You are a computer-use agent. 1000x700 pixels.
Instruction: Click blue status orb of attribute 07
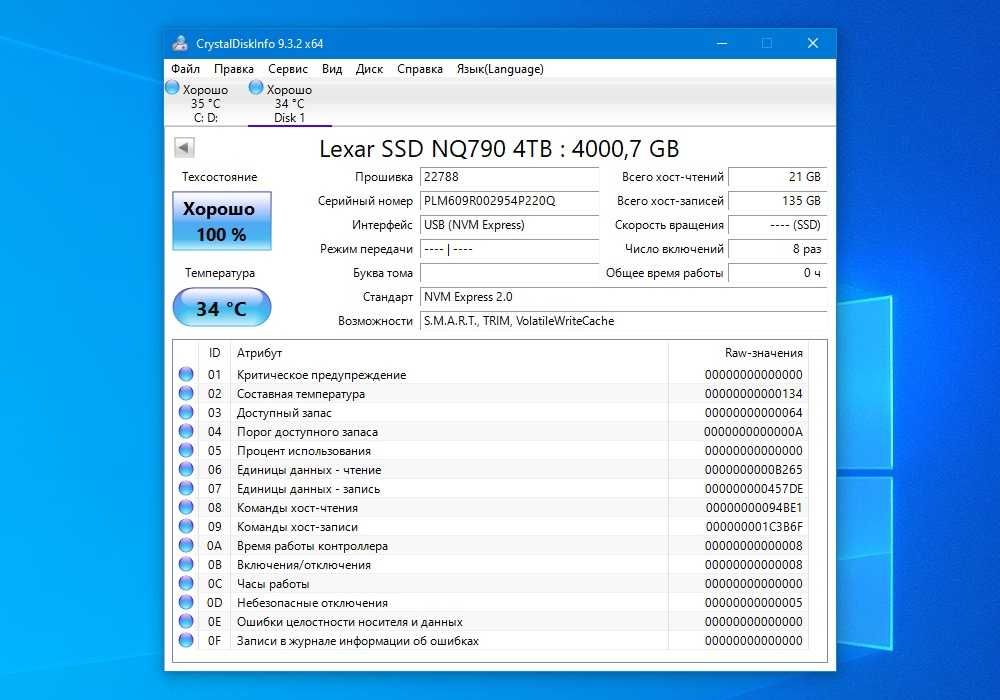186,488
